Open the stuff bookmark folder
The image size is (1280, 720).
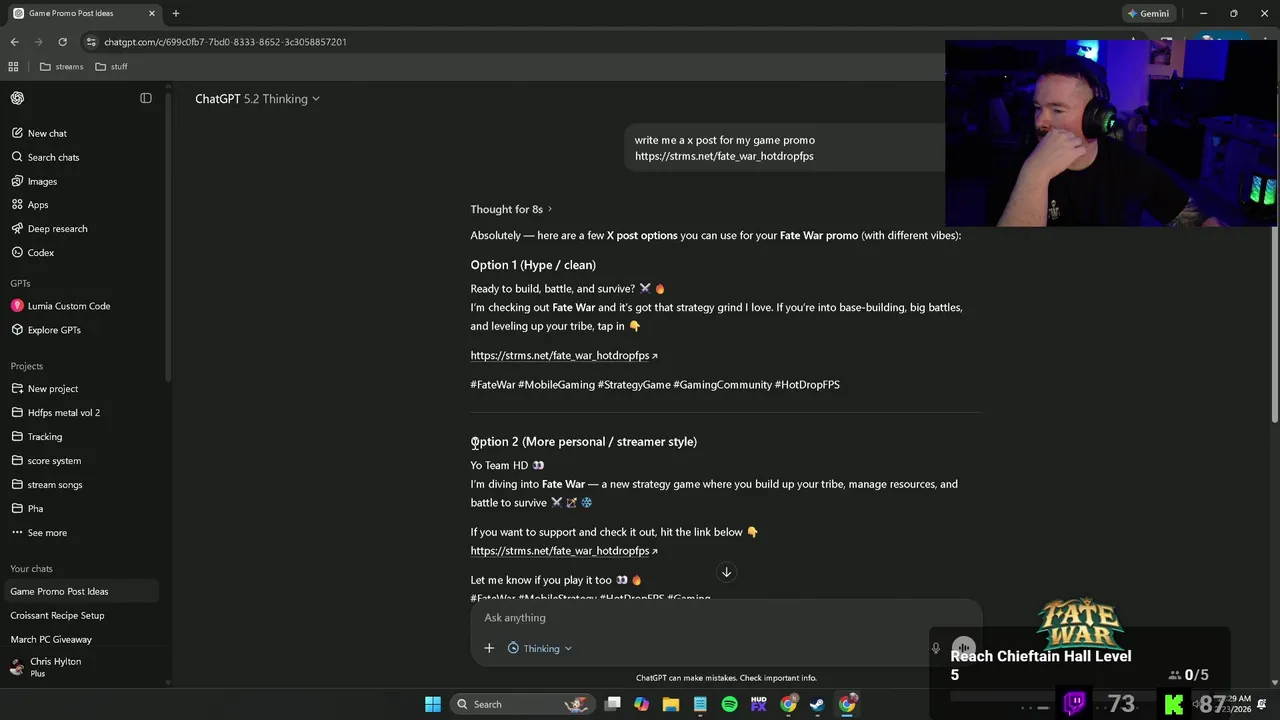point(111,67)
